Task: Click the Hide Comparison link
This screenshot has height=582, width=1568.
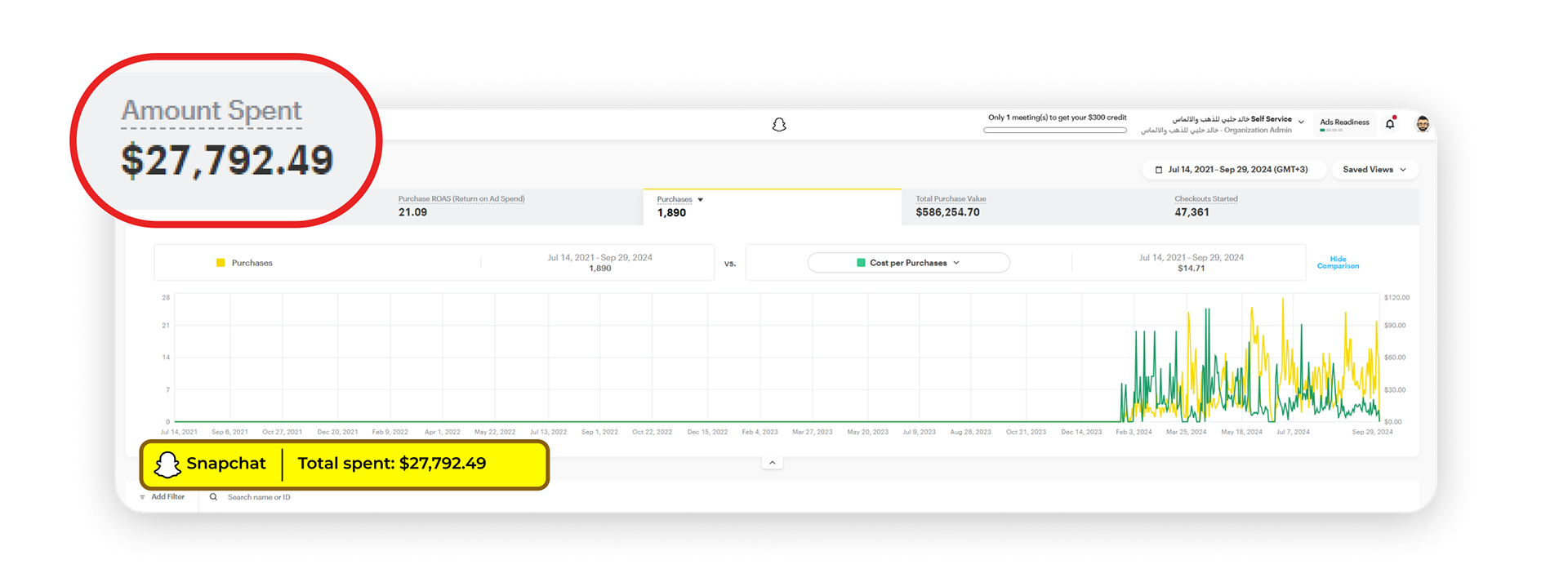Action: click(1338, 263)
